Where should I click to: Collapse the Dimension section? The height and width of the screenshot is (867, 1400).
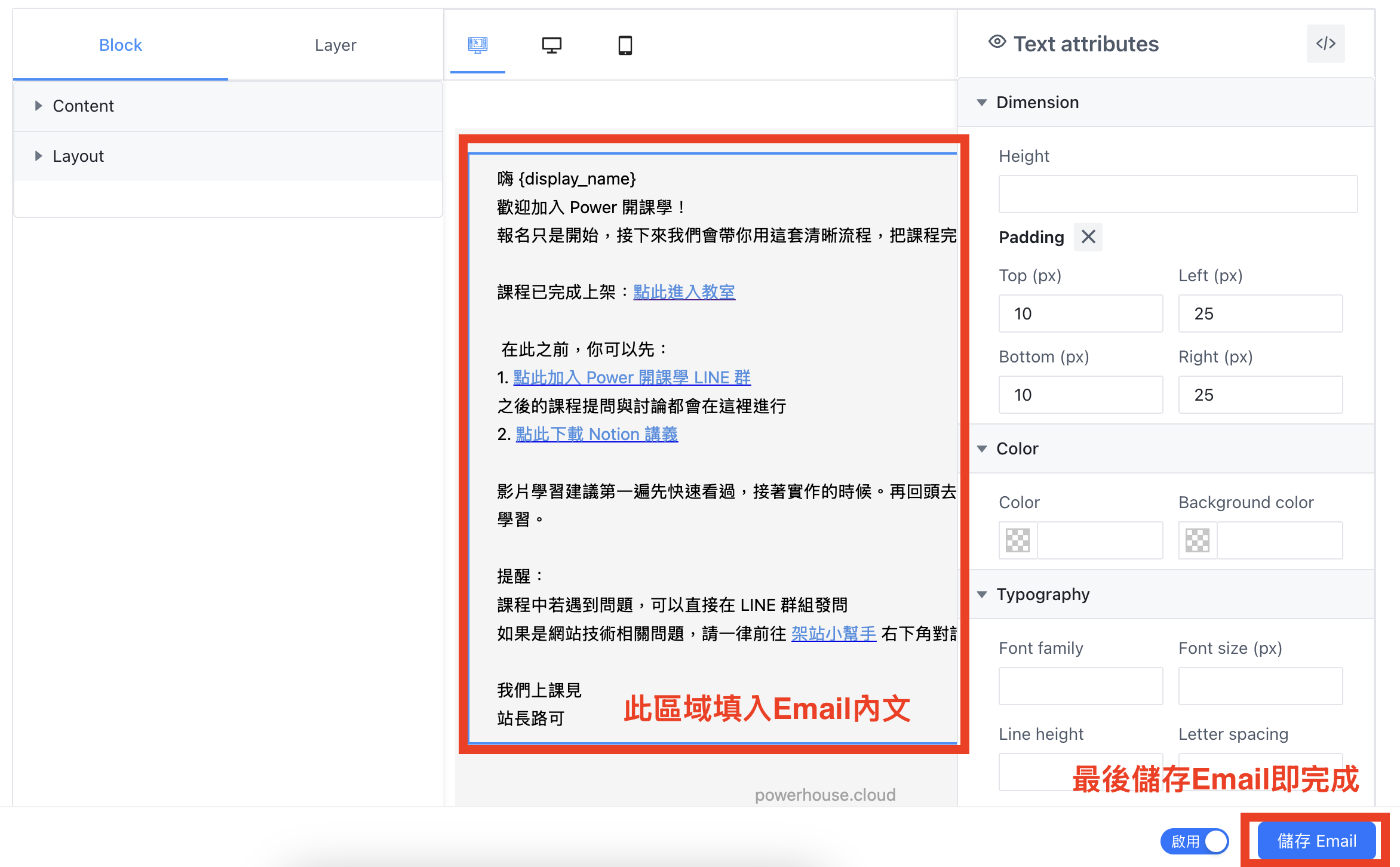981,102
